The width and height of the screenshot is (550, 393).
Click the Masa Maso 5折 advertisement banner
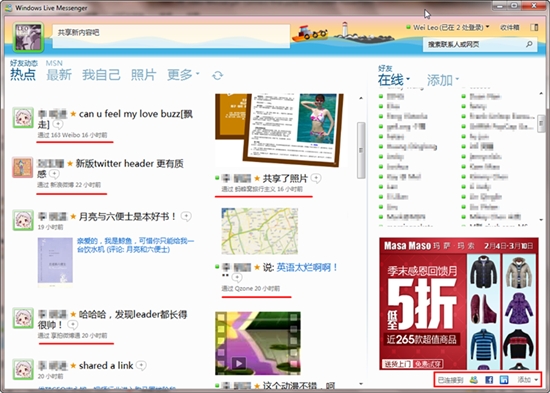(459, 303)
